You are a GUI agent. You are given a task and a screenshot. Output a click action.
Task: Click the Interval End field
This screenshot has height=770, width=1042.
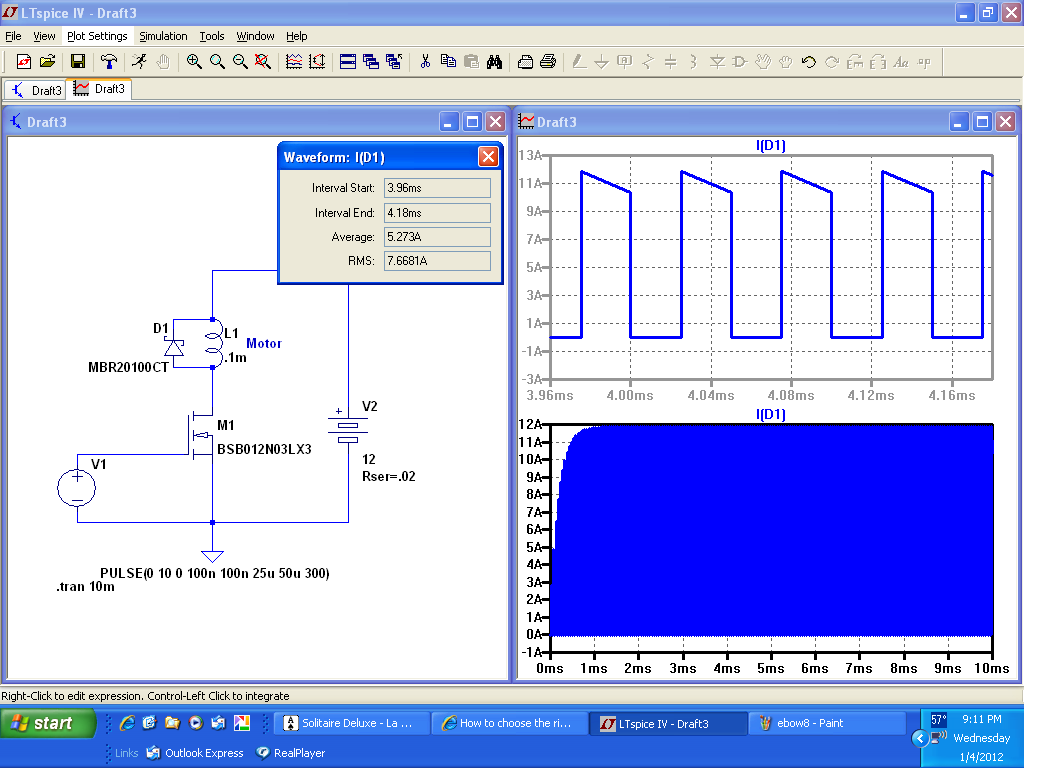(x=437, y=213)
